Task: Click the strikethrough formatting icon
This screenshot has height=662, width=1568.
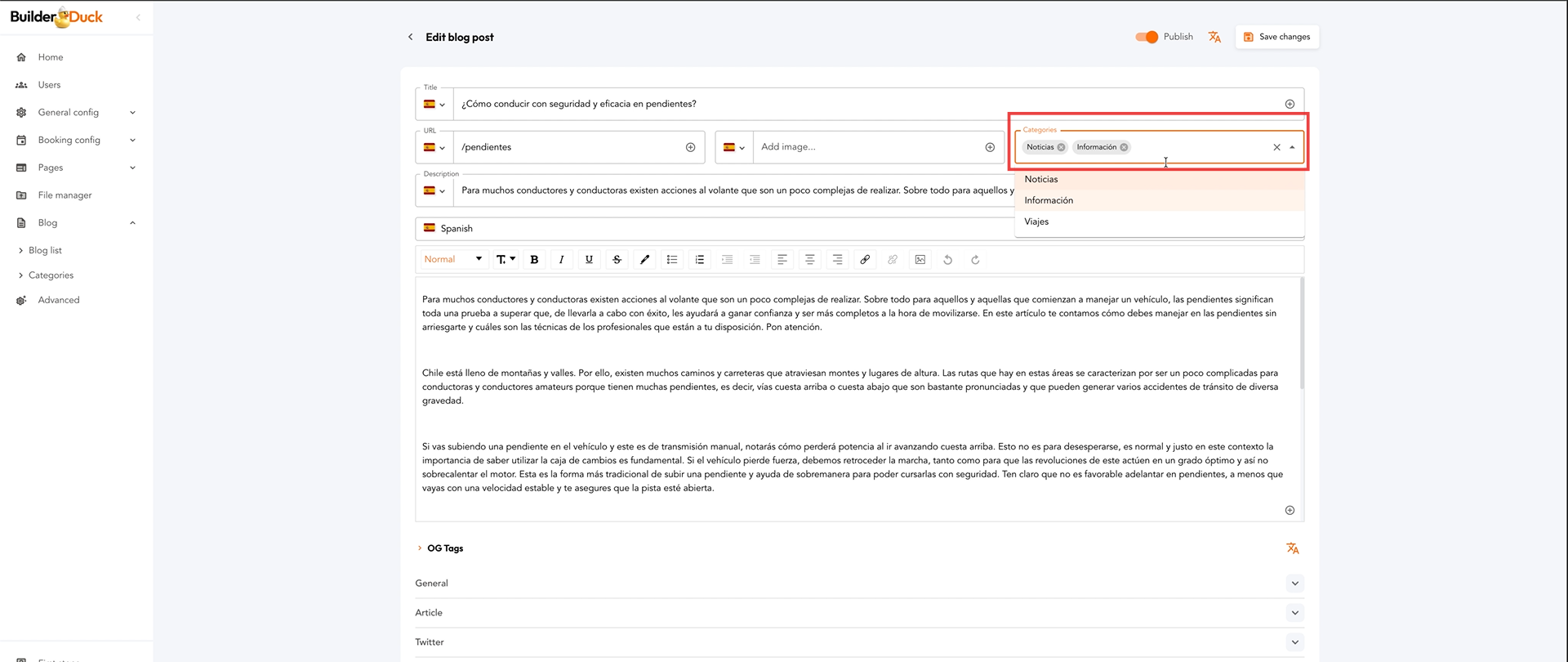Action: point(617,260)
